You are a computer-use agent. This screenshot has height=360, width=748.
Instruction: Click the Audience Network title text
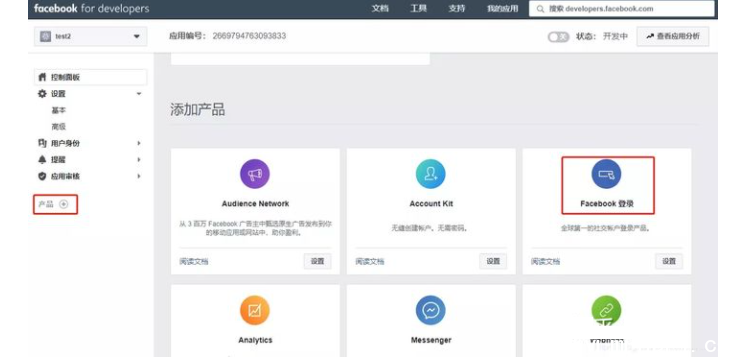(x=255, y=204)
